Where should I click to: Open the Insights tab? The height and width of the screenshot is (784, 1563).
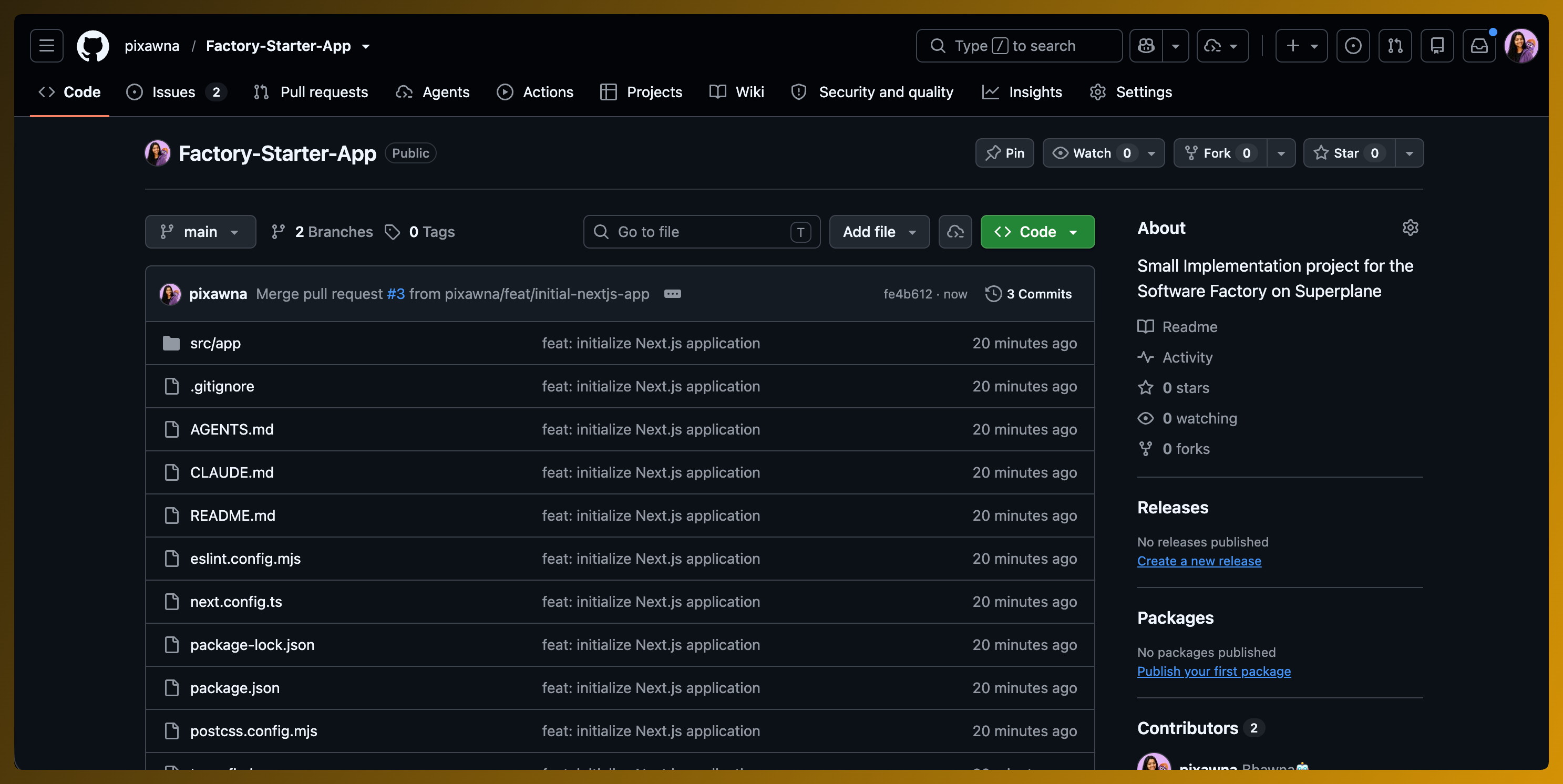(1022, 91)
